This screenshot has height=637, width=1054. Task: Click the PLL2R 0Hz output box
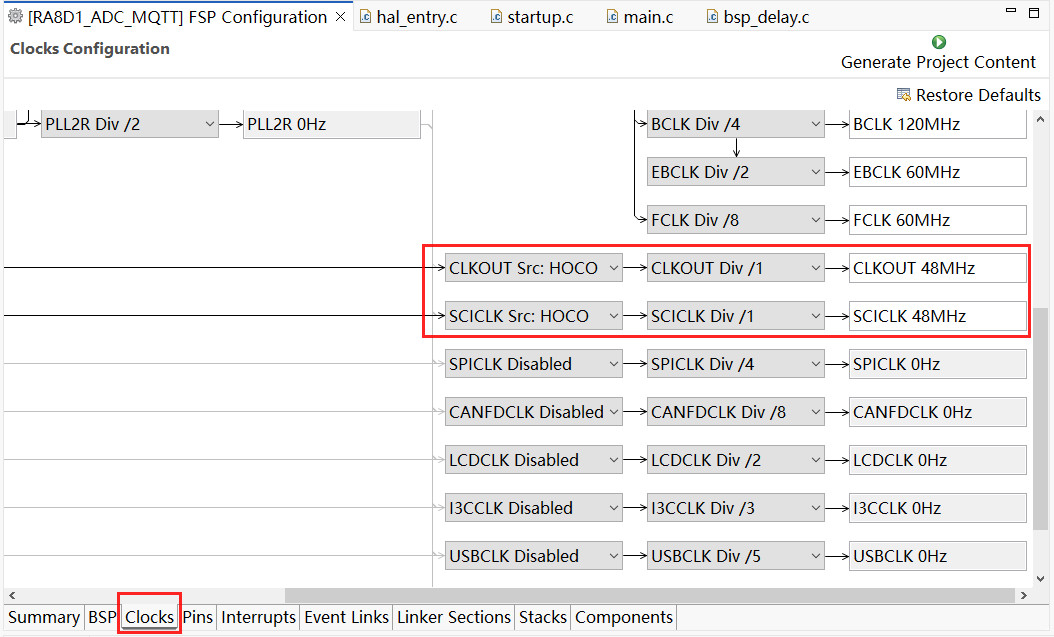[332, 124]
